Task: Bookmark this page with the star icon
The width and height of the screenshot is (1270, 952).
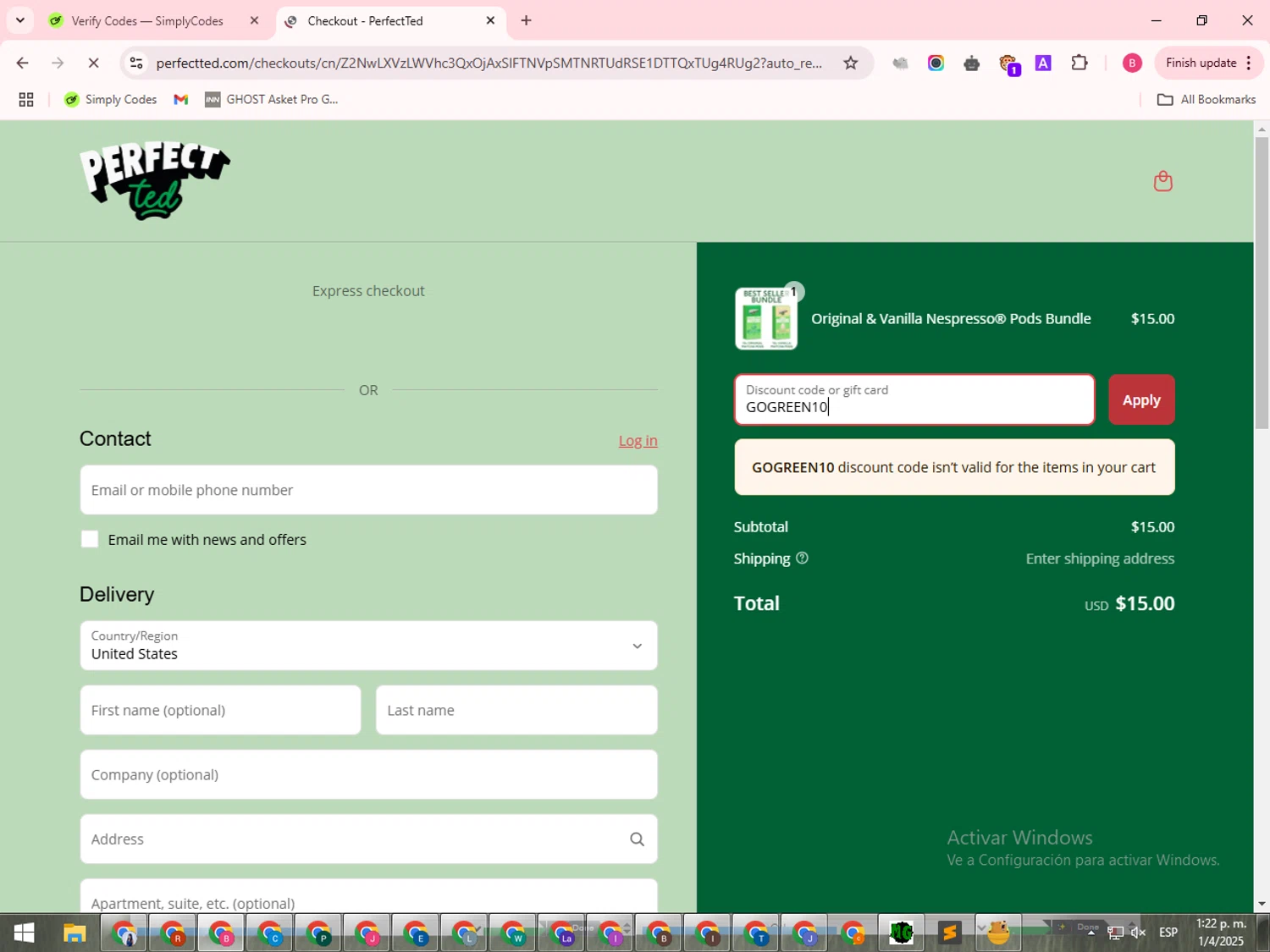Action: pos(851,63)
